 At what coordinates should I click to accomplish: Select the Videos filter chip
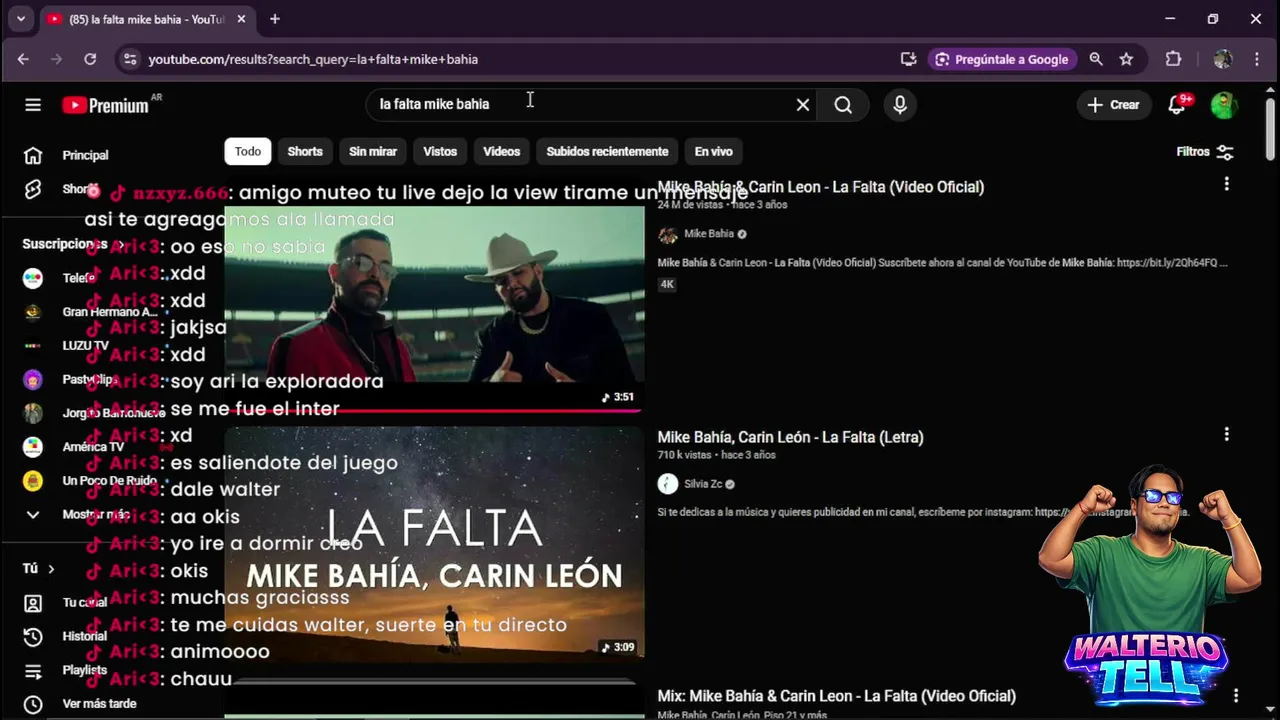click(502, 152)
